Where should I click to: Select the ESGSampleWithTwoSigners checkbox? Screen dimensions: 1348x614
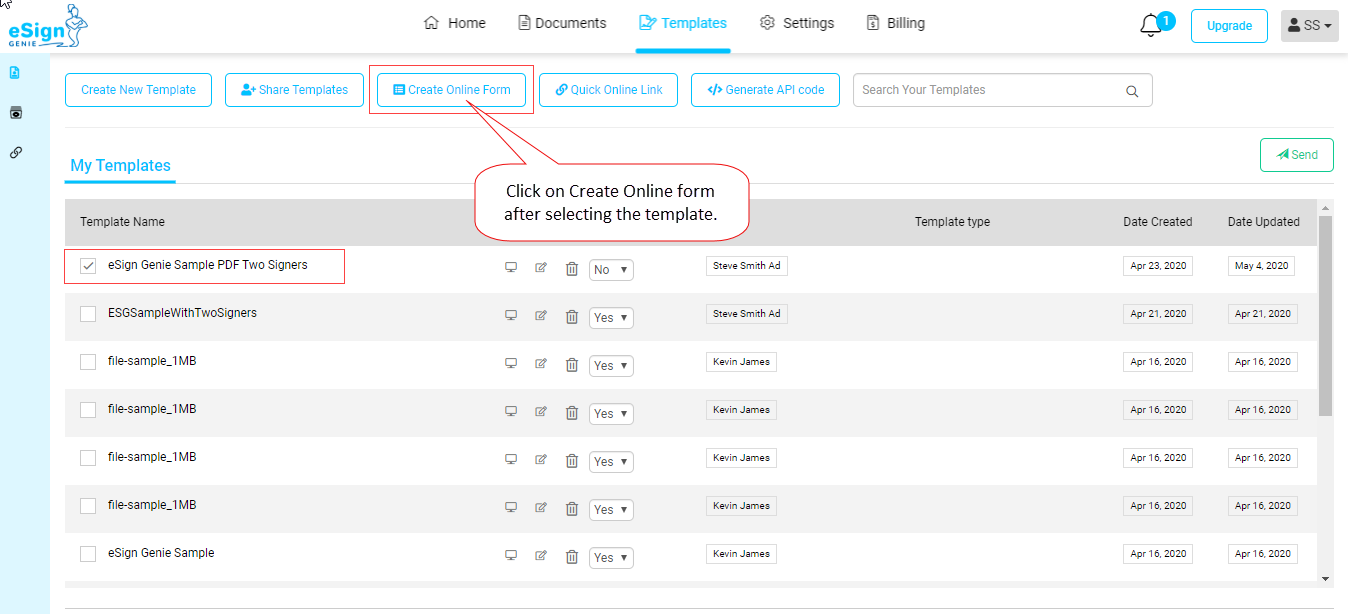pos(88,314)
